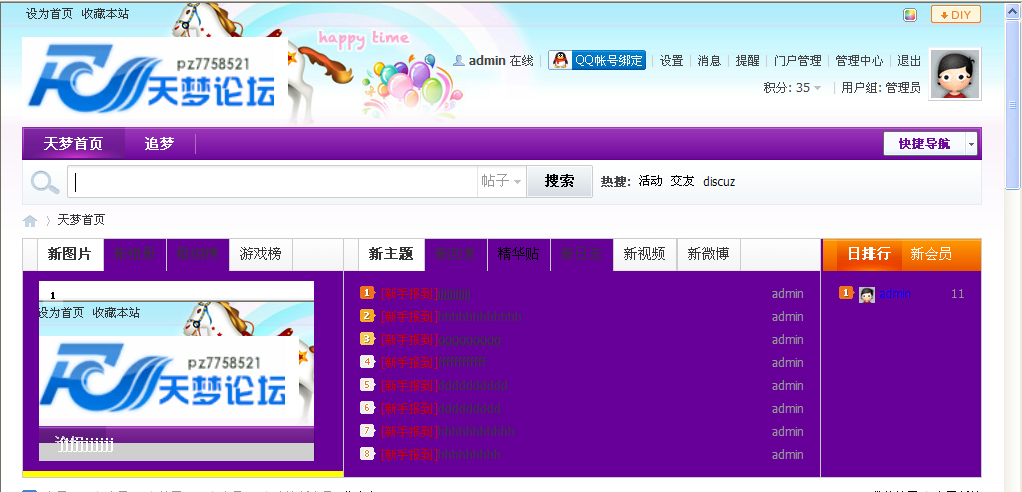Image resolution: width=1022 pixels, height=492 pixels.
Task: Click the slide number 1 indicator
Action: tap(53, 295)
